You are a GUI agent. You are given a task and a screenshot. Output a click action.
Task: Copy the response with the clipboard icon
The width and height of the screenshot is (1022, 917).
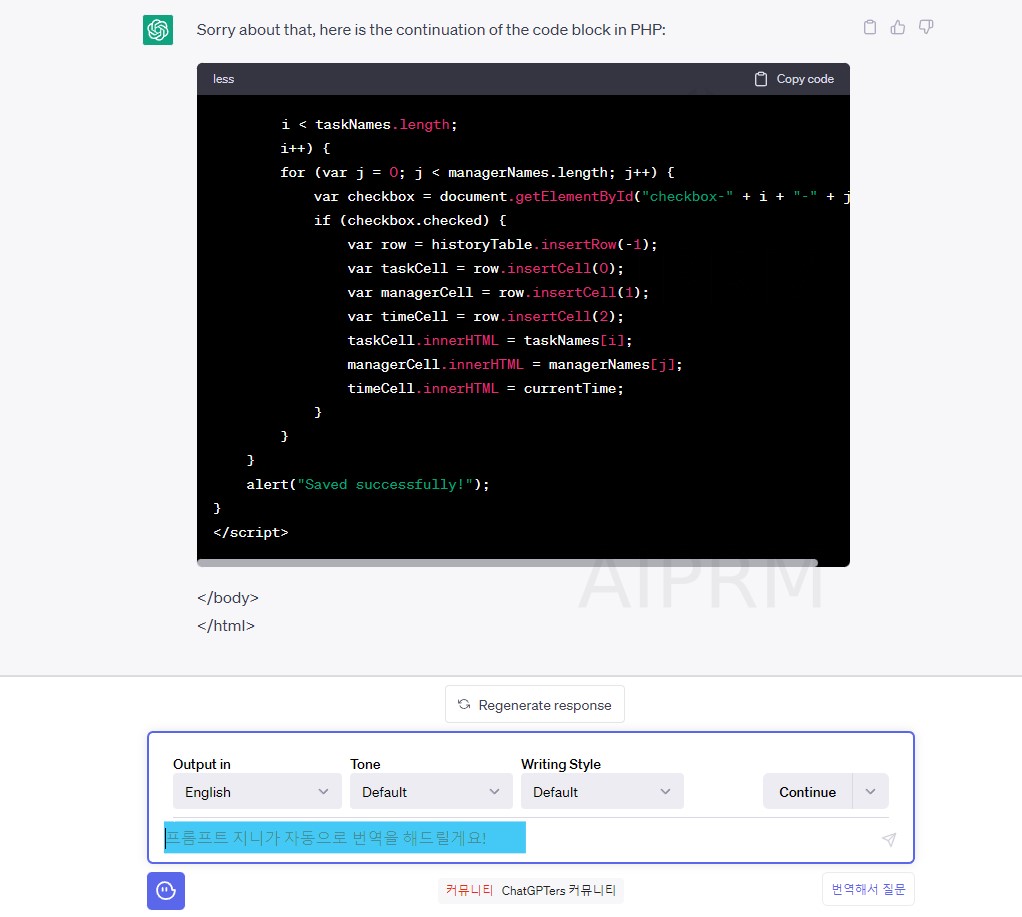click(869, 27)
